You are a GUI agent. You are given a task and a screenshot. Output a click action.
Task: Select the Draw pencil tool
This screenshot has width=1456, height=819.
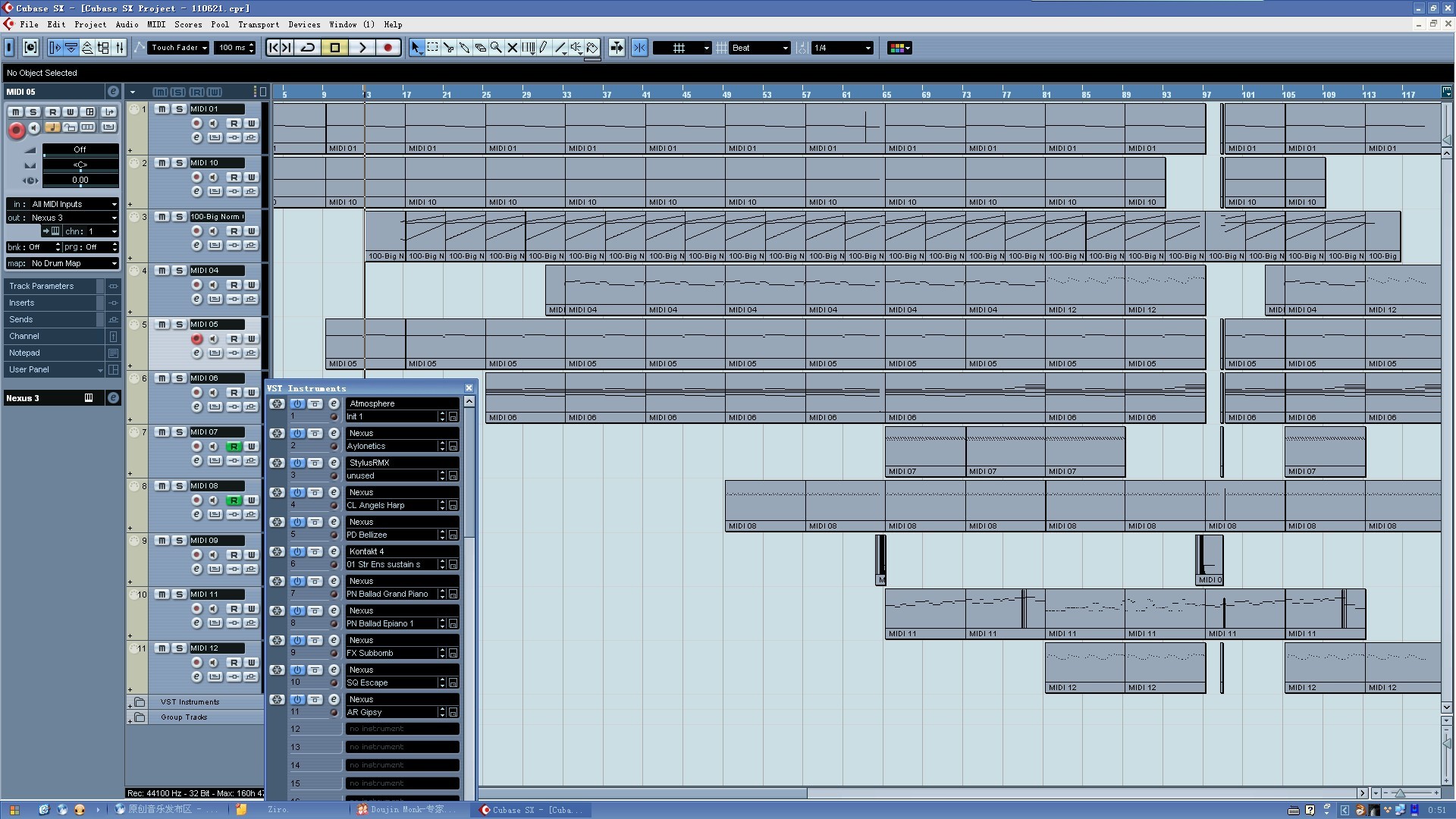(x=544, y=48)
